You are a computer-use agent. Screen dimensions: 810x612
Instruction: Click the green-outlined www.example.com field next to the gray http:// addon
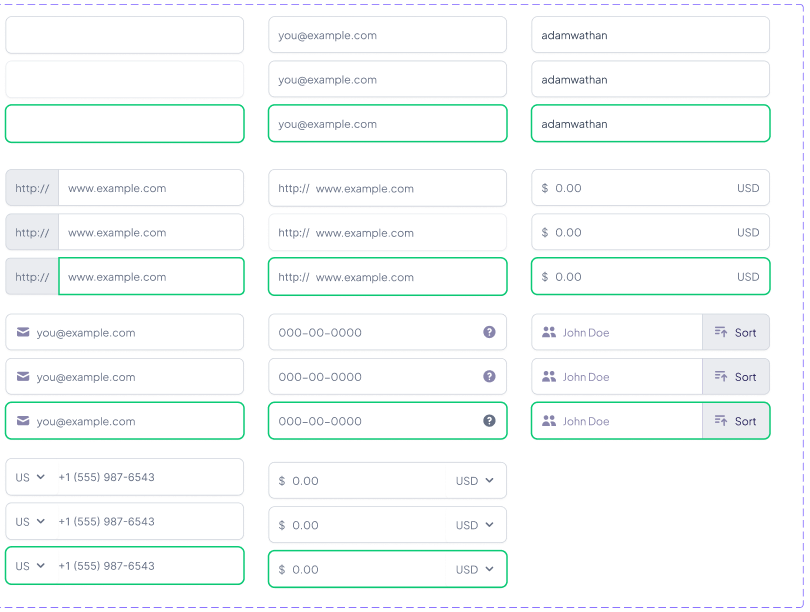click(151, 276)
